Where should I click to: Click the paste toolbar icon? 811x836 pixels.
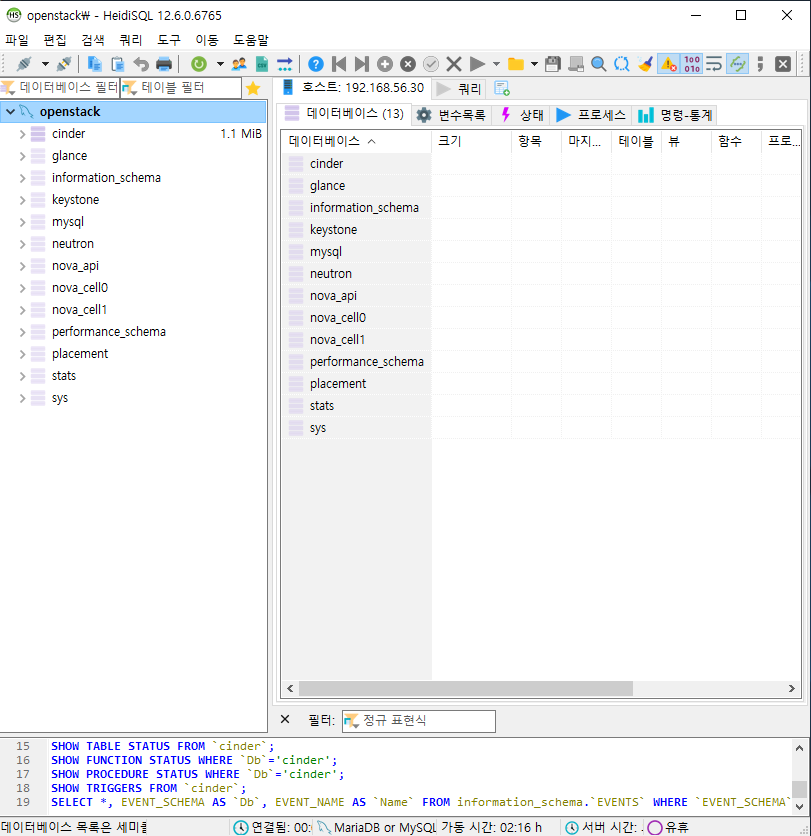tap(117, 64)
